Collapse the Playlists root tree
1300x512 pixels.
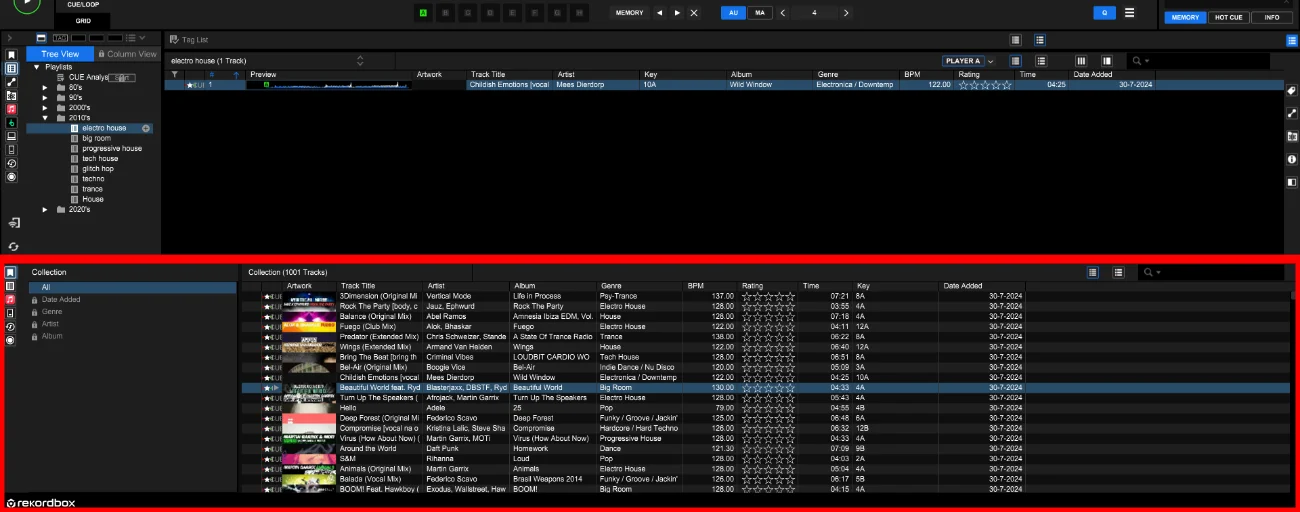(x=36, y=67)
